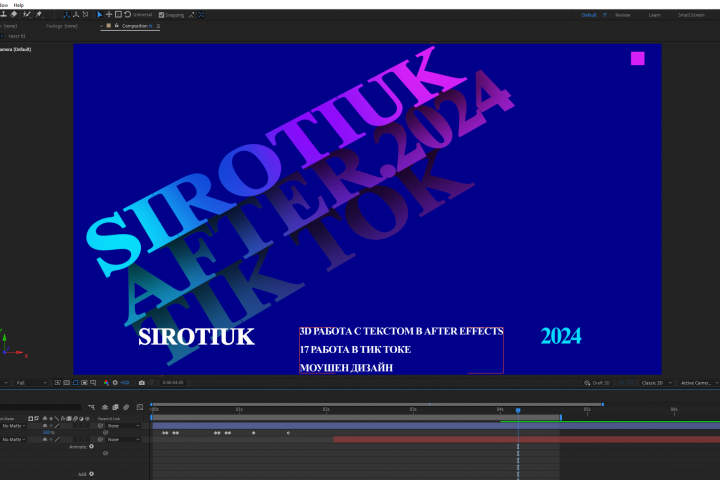Toggle the Snapping checkbox
The width and height of the screenshot is (720, 480).
pos(162,15)
